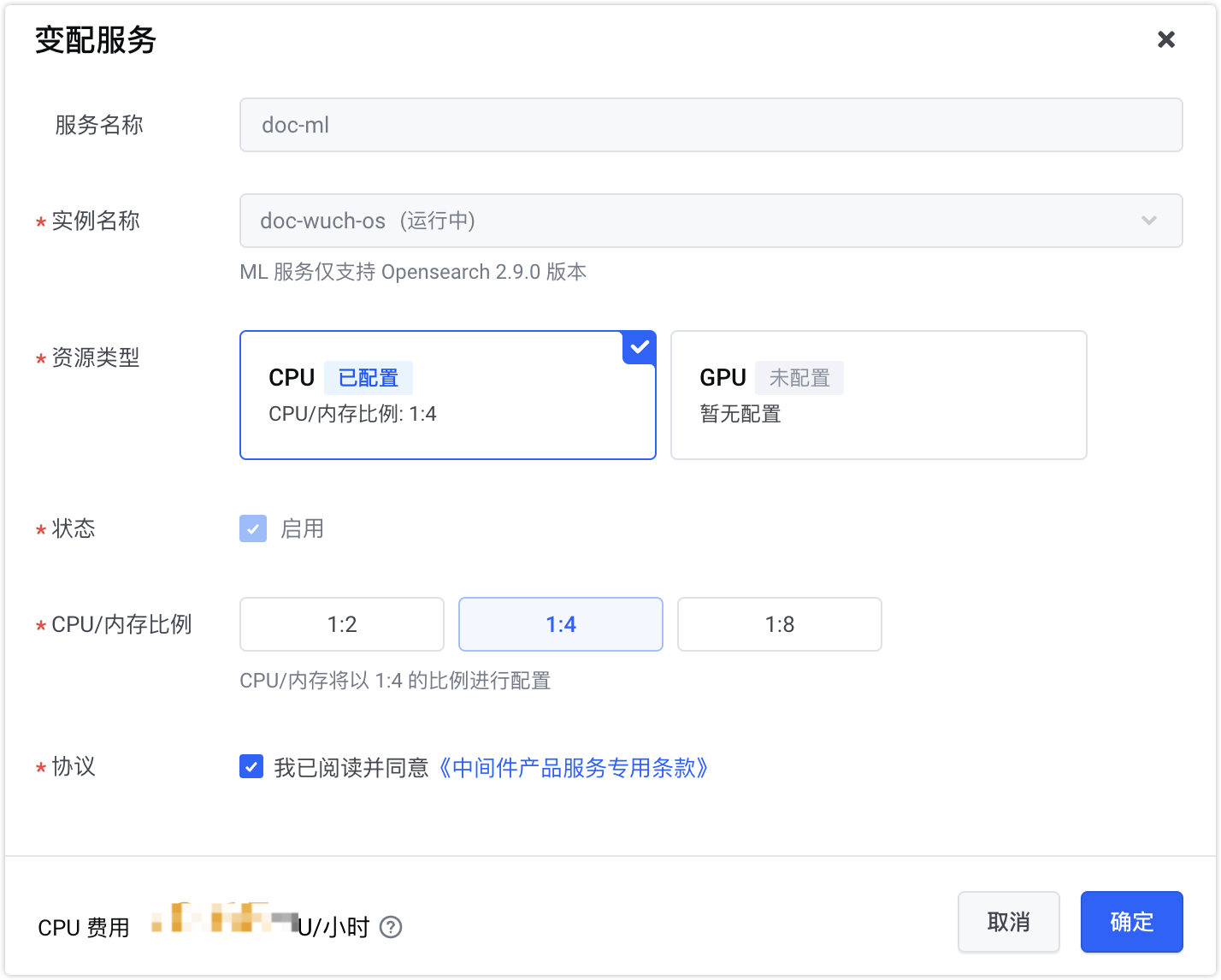Open the 实例名称 dropdown showing doc-wuch-os
The height and width of the screenshot is (980, 1221).
pos(711,221)
